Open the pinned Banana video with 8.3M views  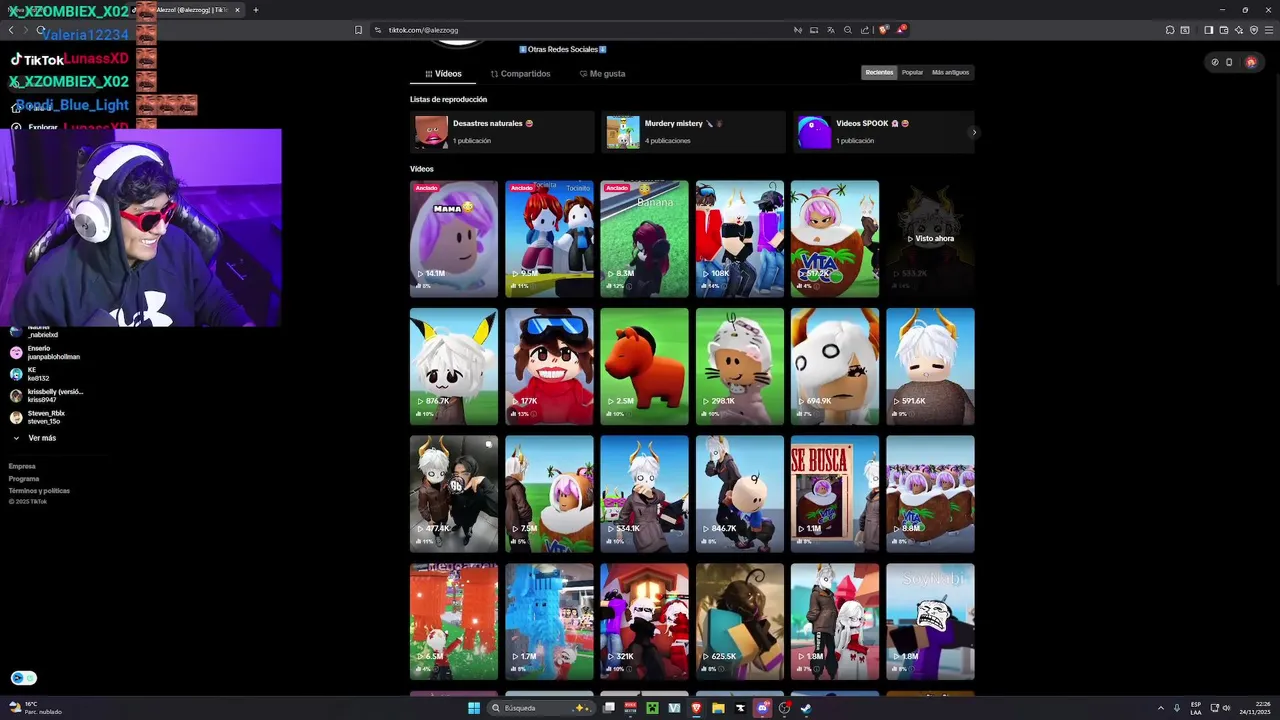[644, 239]
